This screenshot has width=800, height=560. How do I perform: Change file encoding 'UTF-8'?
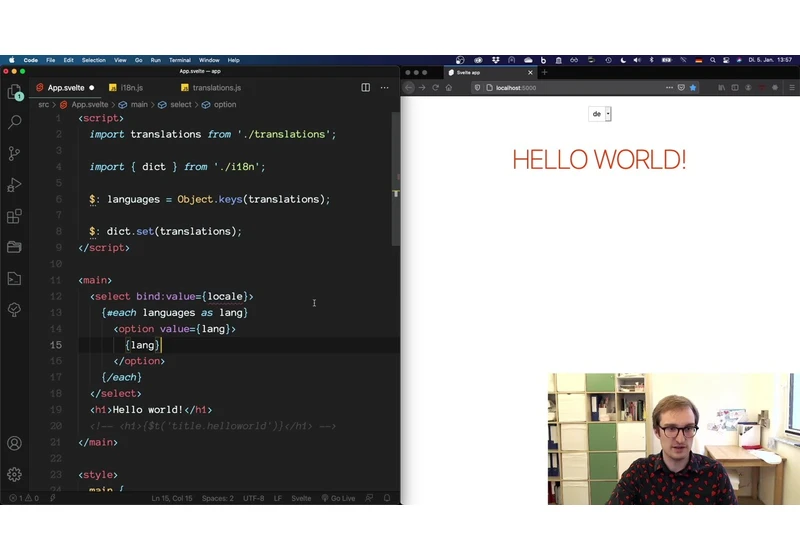tap(254, 498)
